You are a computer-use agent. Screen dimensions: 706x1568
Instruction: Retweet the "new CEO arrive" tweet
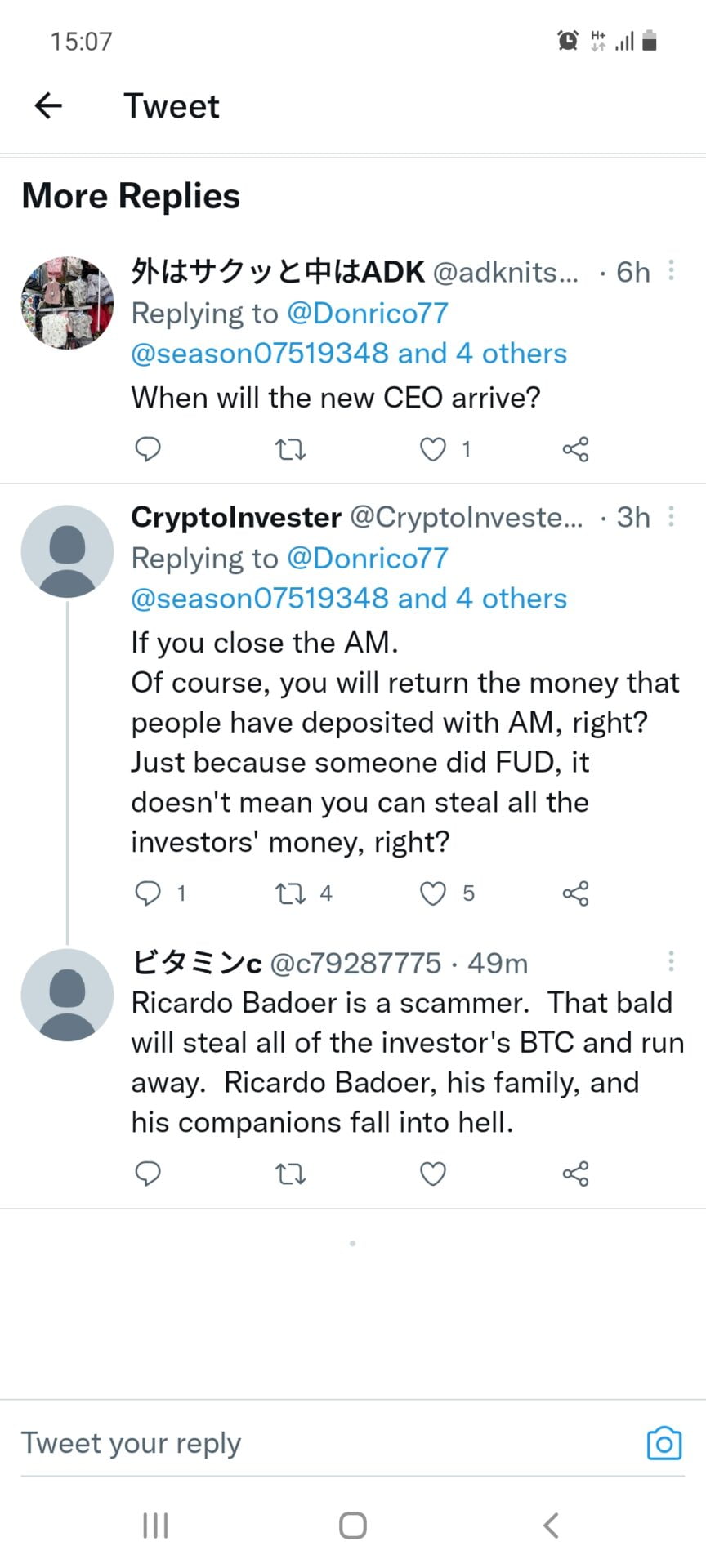290,449
